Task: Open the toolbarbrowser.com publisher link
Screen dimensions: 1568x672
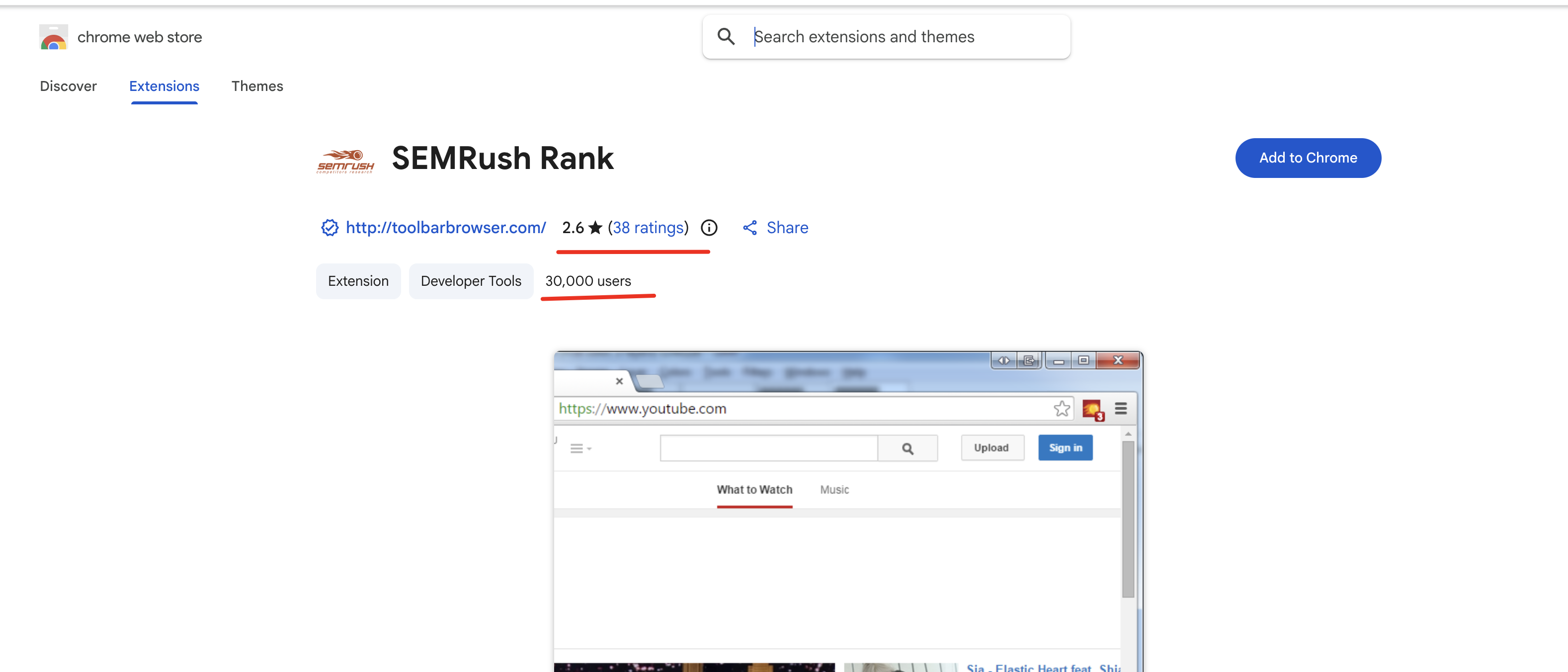Action: [446, 228]
